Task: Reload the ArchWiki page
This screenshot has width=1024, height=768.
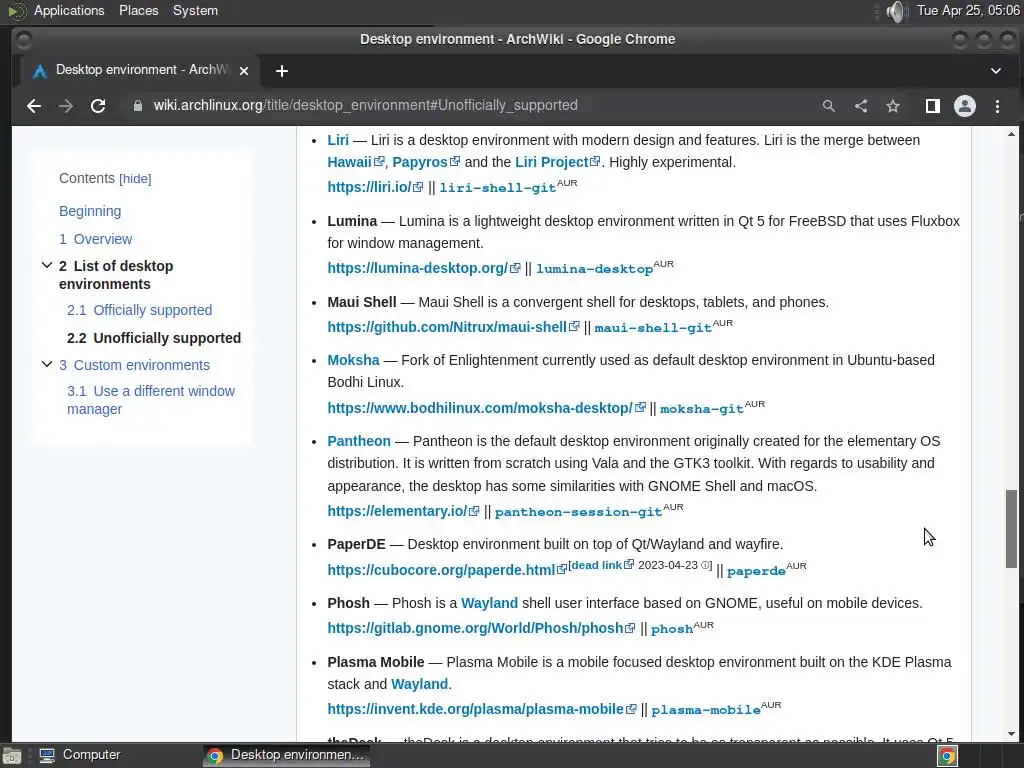Action: tap(98, 106)
